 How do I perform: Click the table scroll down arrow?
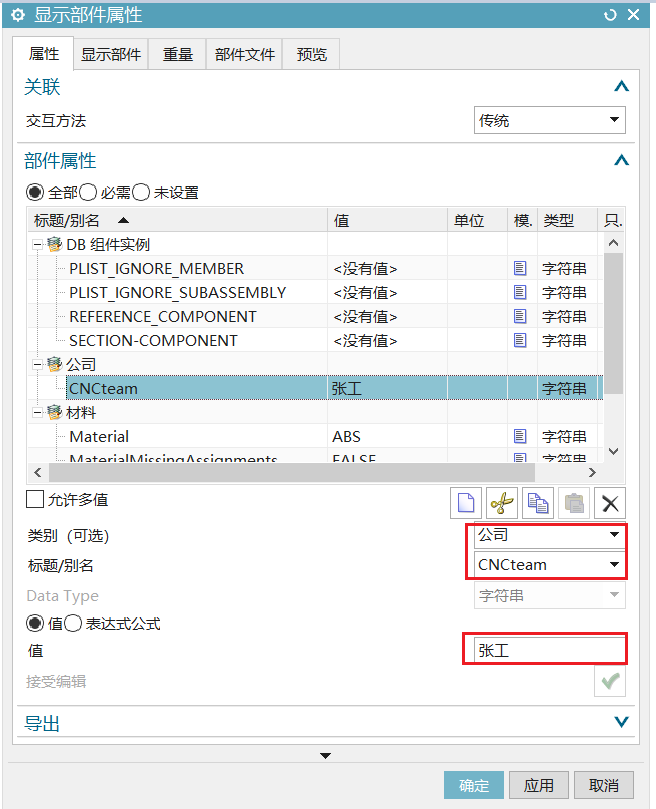click(x=613, y=451)
